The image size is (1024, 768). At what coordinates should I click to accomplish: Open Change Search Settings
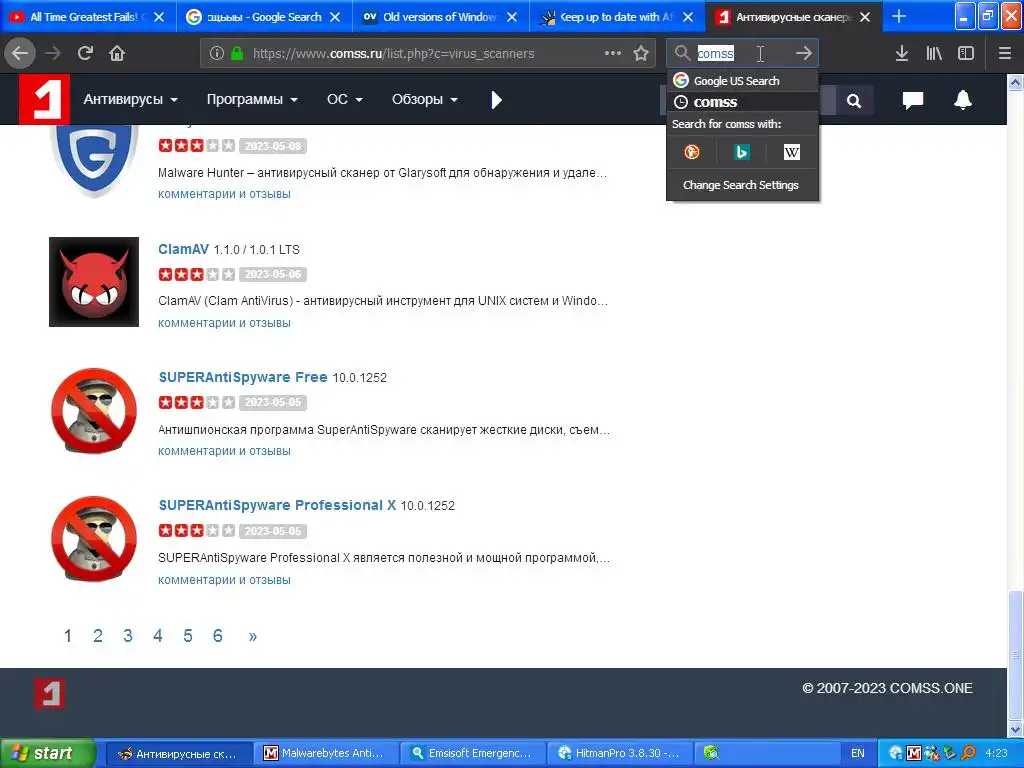pyautogui.click(x=741, y=185)
